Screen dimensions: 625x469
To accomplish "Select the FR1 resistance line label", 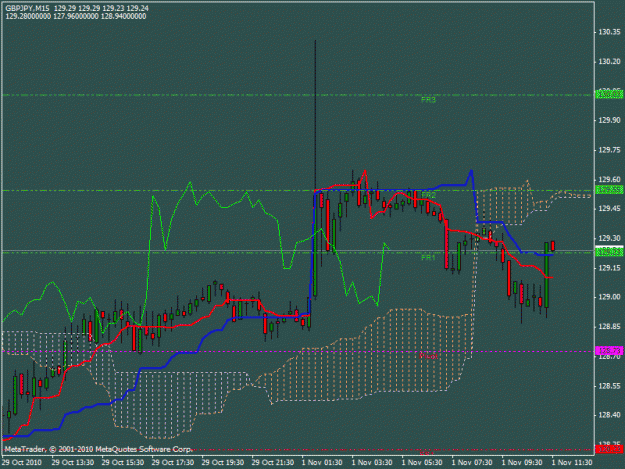I will point(428,258).
